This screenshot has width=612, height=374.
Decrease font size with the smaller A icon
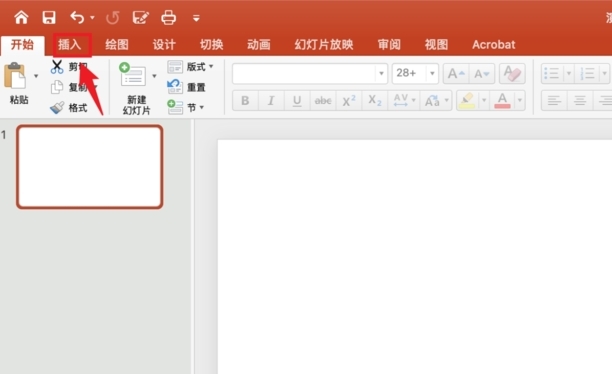click(x=482, y=73)
